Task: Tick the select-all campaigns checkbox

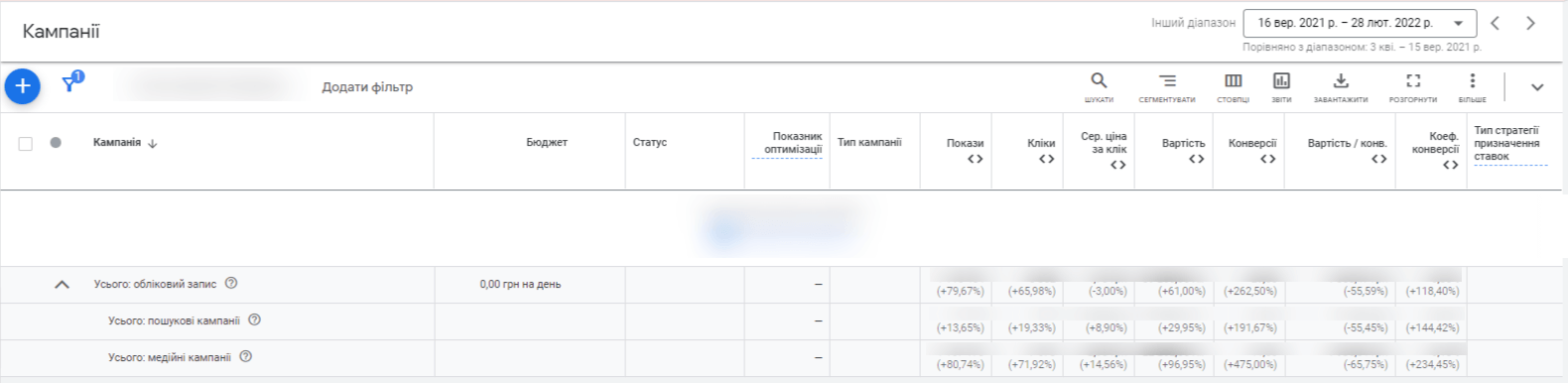Action: click(26, 143)
